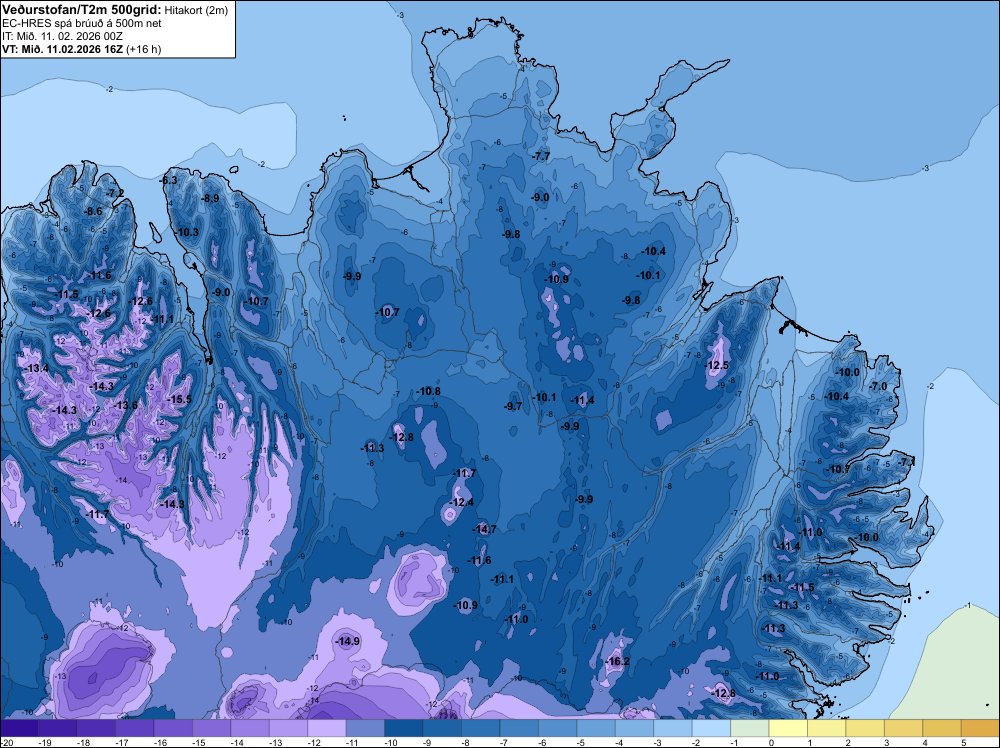Click the -10.3 temperature label
Screen dimensions: 1000x748
[188, 232]
